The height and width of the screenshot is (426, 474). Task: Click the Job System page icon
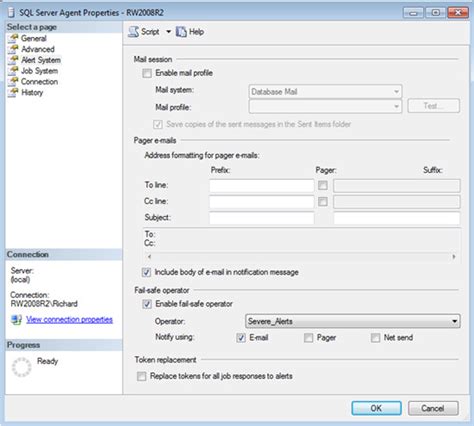tap(13, 71)
